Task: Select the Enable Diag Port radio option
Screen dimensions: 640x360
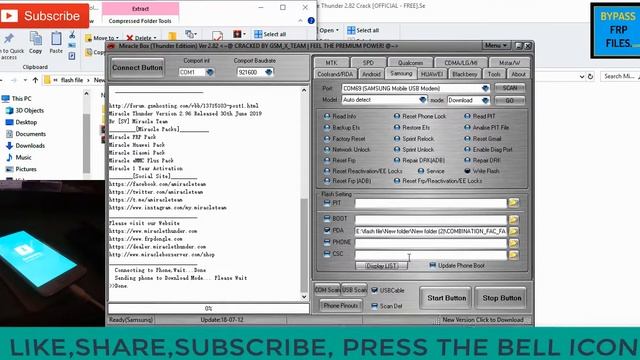Action: pos(488,149)
